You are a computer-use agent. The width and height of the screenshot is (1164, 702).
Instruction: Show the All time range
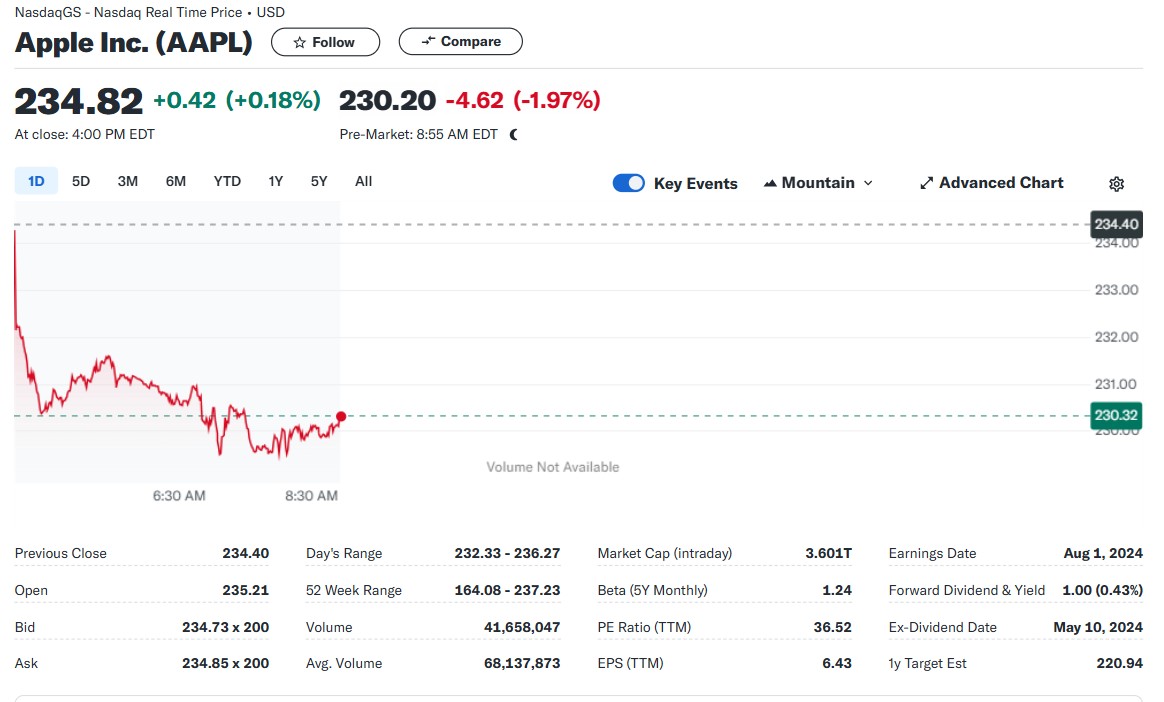tap(364, 181)
